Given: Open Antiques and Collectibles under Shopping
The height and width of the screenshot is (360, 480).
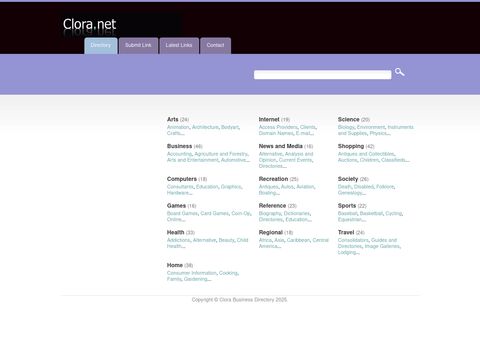Looking at the screenshot, I should 366,154.
